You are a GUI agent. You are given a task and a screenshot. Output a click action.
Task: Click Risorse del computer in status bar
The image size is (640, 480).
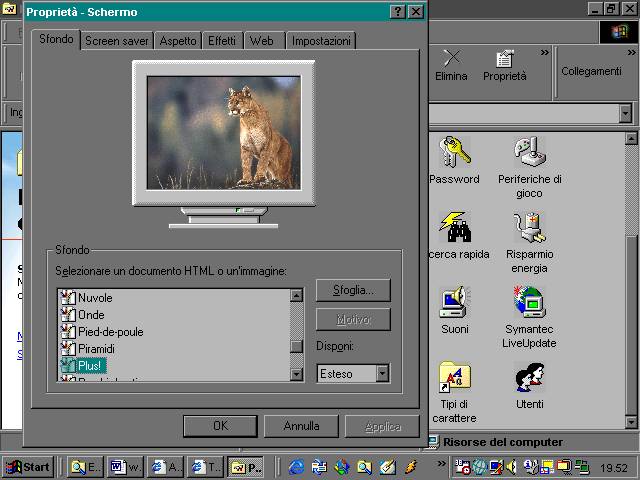[502, 442]
